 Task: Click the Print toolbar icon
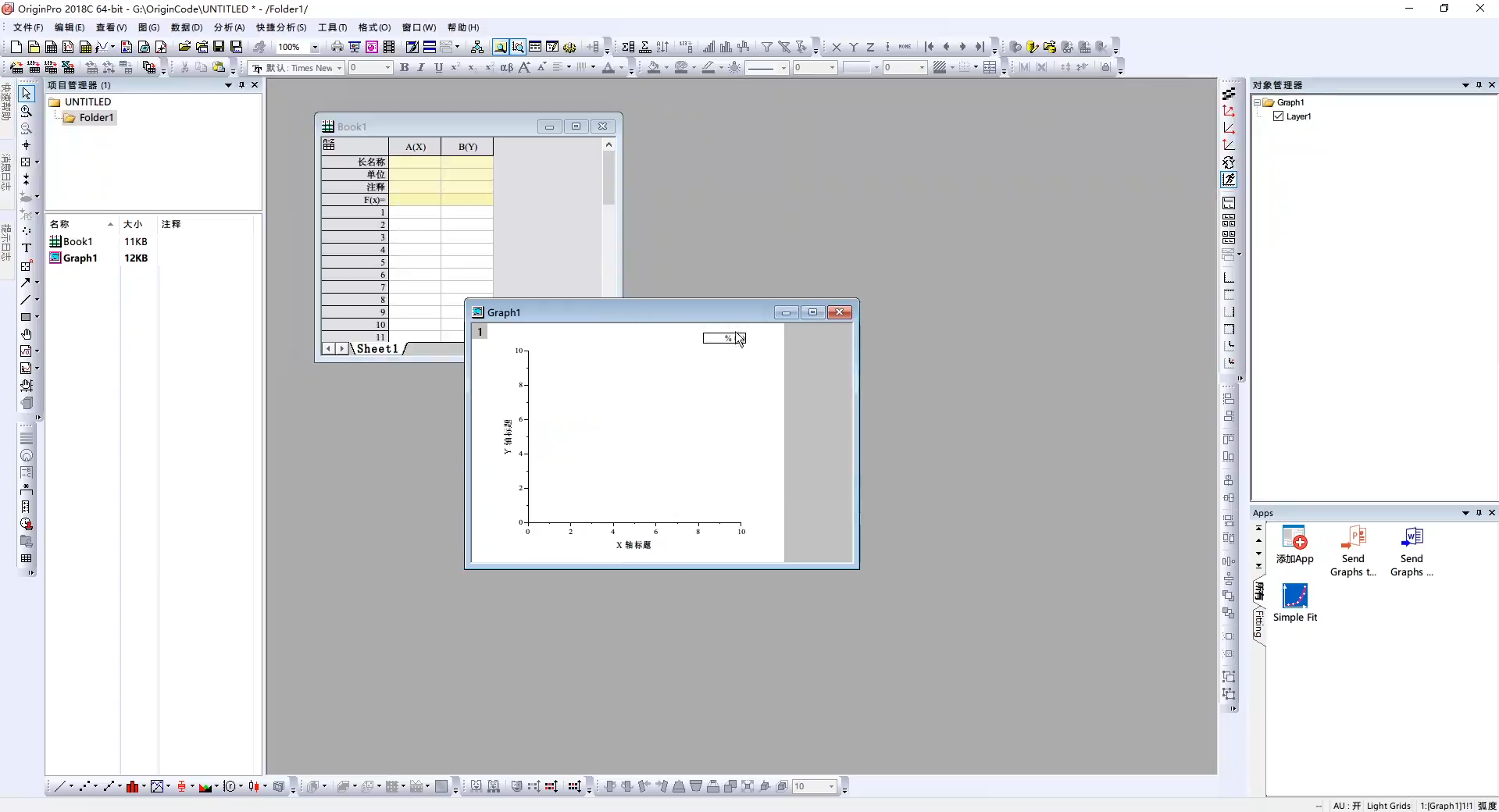(337, 47)
